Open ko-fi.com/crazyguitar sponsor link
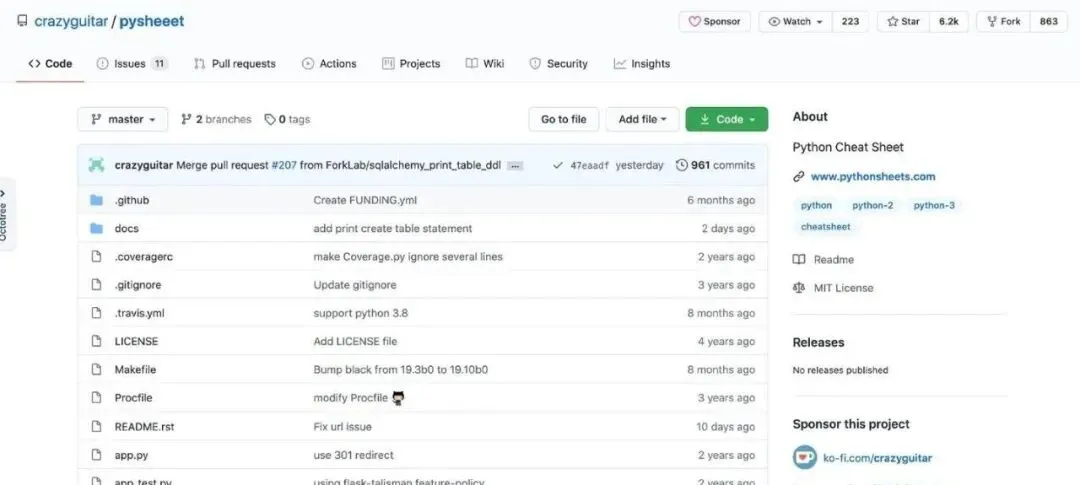Screen dimensions: 1080x485 [x=878, y=457]
